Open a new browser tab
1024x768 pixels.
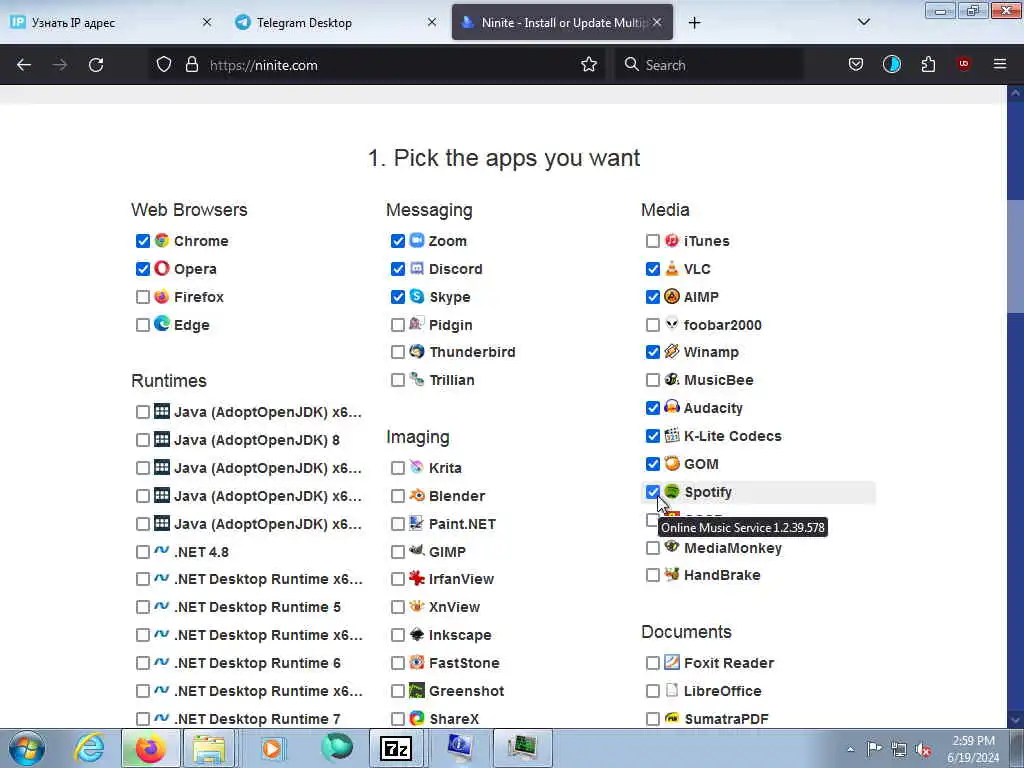coord(694,23)
